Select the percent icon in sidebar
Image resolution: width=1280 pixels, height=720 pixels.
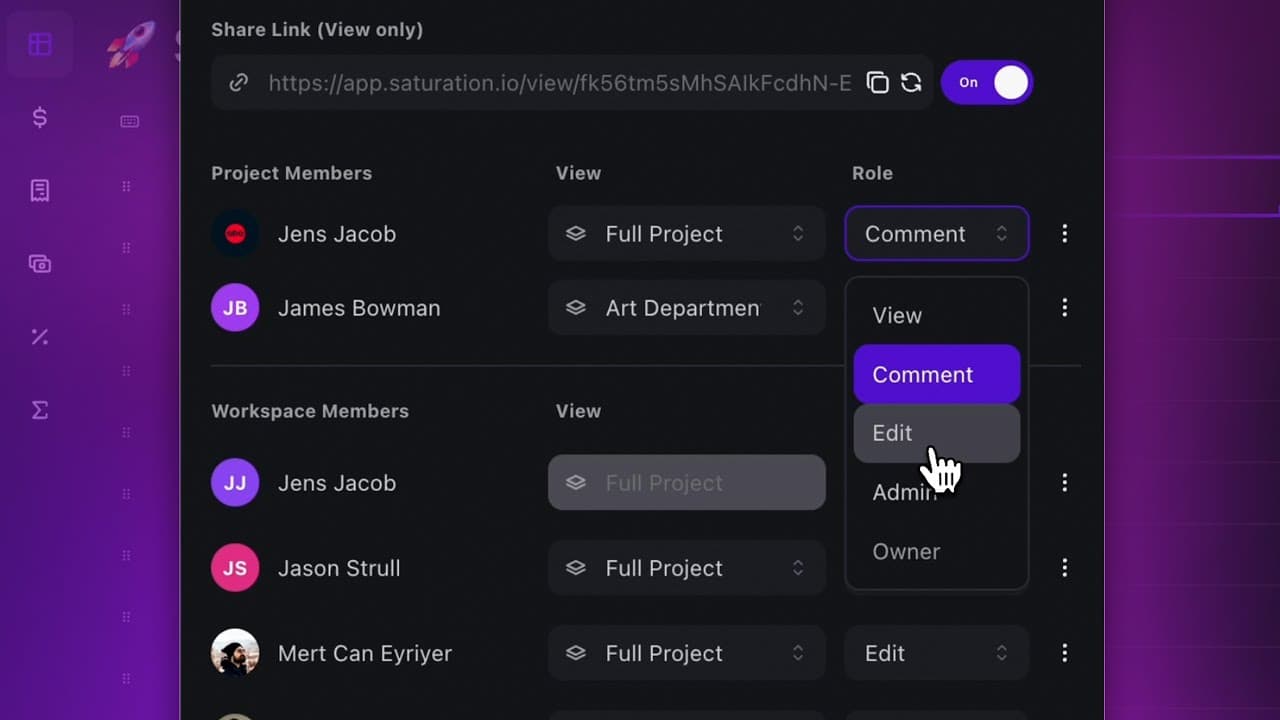point(40,337)
